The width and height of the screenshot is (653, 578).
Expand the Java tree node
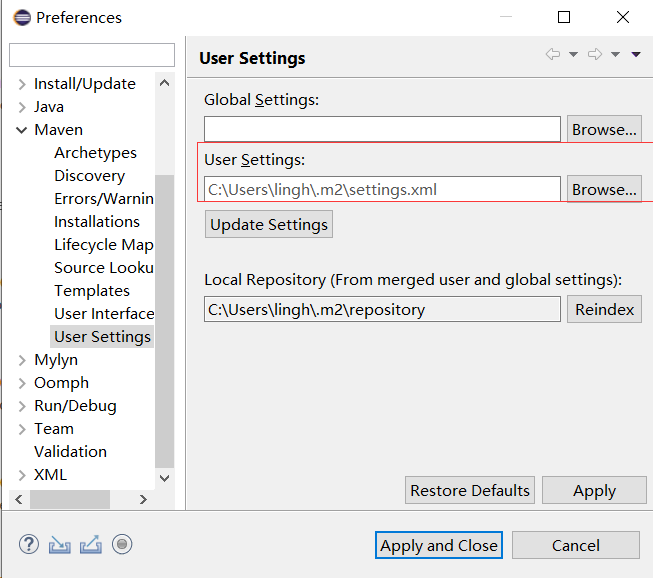click(x=22, y=107)
